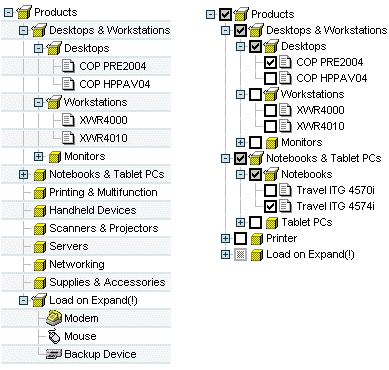Select Supplies & Accessories tree item
The width and height of the screenshot is (389, 370).
[107, 282]
